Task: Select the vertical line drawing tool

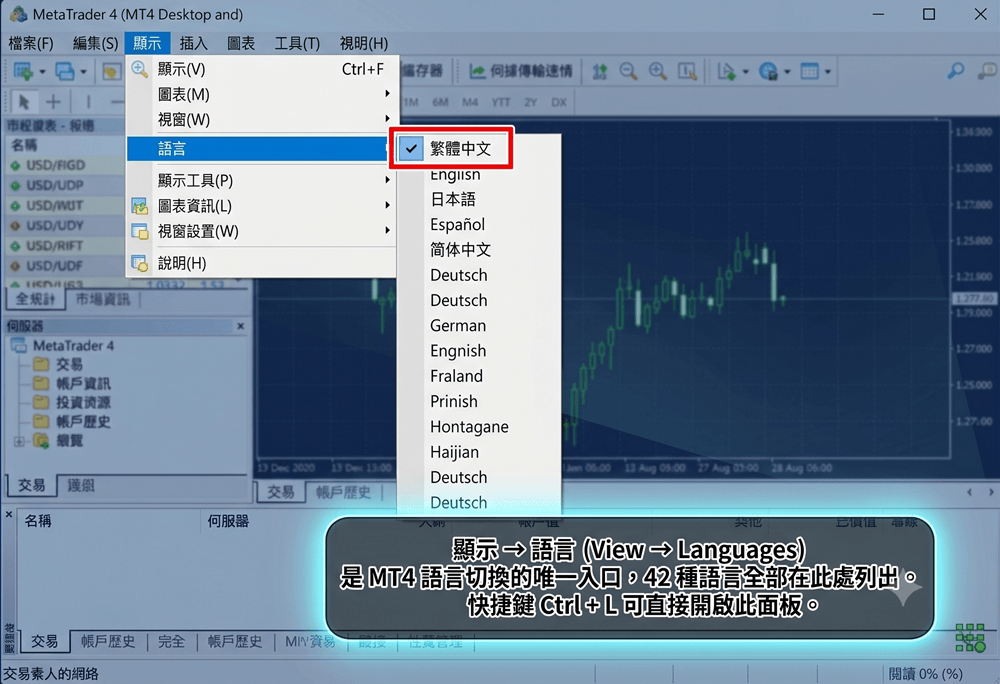Action: click(x=88, y=102)
